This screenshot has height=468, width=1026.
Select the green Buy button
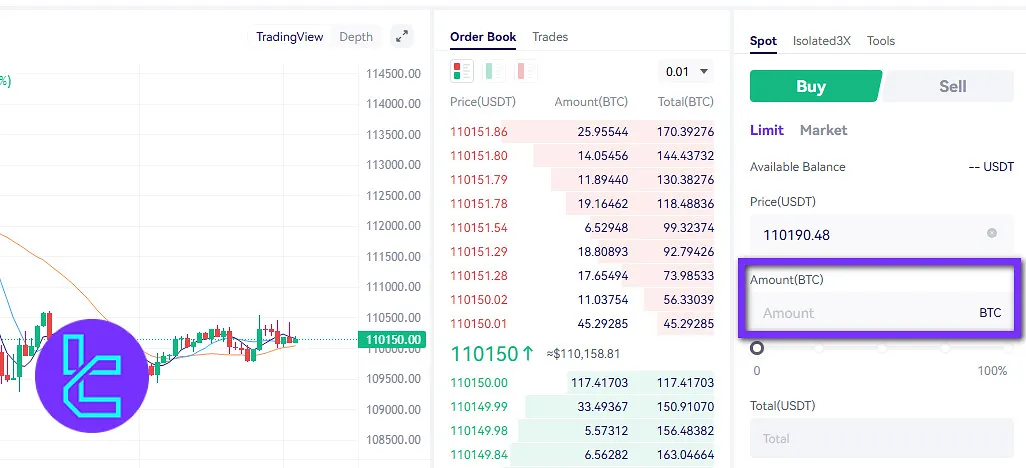[x=815, y=86]
